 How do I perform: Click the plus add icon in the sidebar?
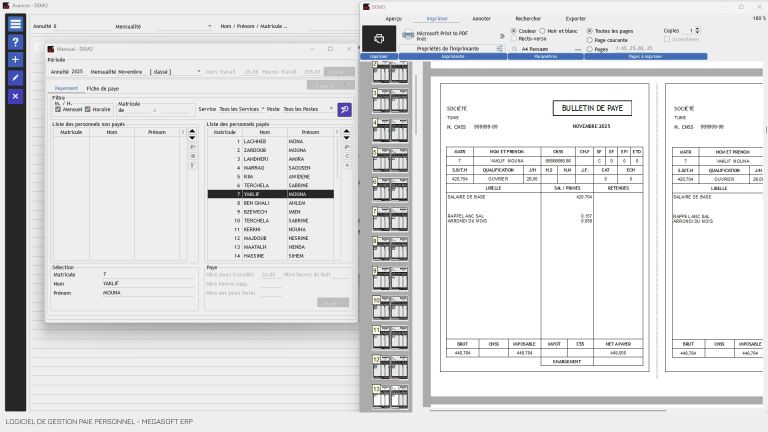click(x=15, y=60)
